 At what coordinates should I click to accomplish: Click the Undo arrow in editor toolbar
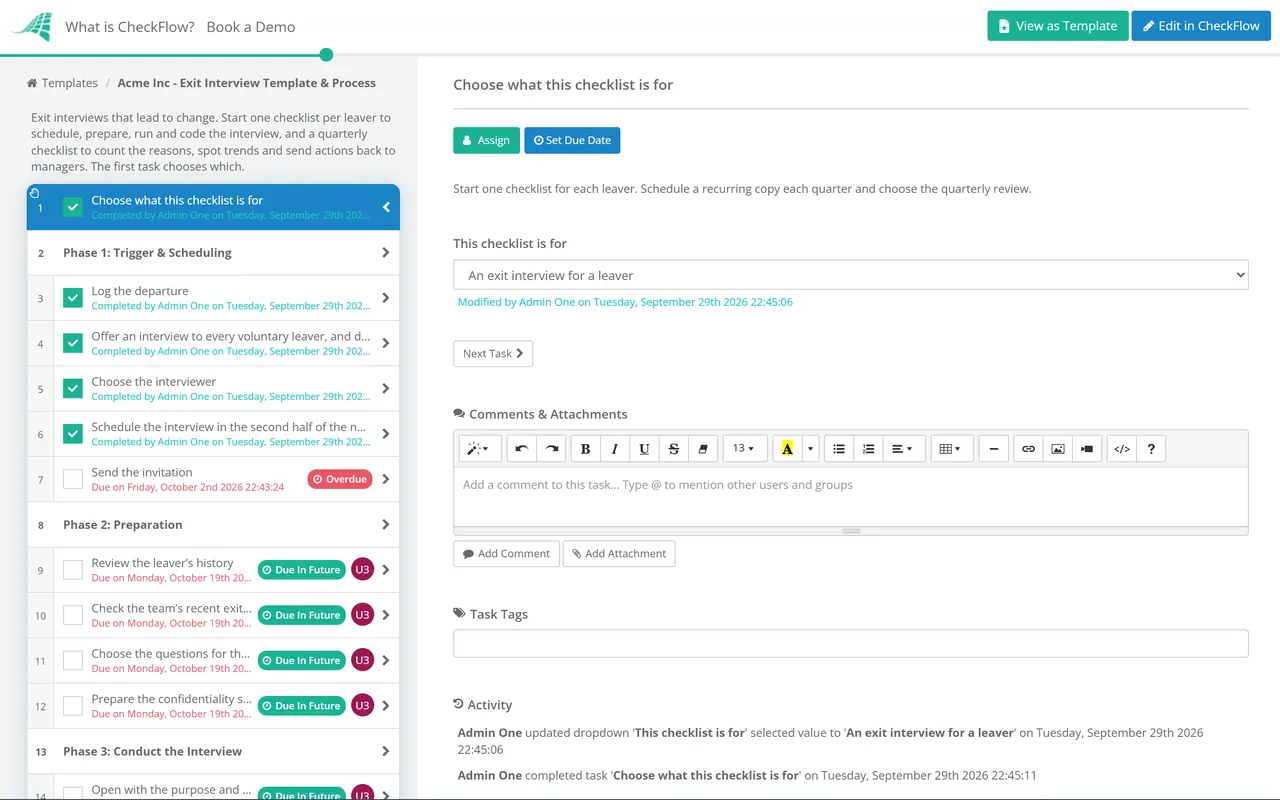pos(521,449)
